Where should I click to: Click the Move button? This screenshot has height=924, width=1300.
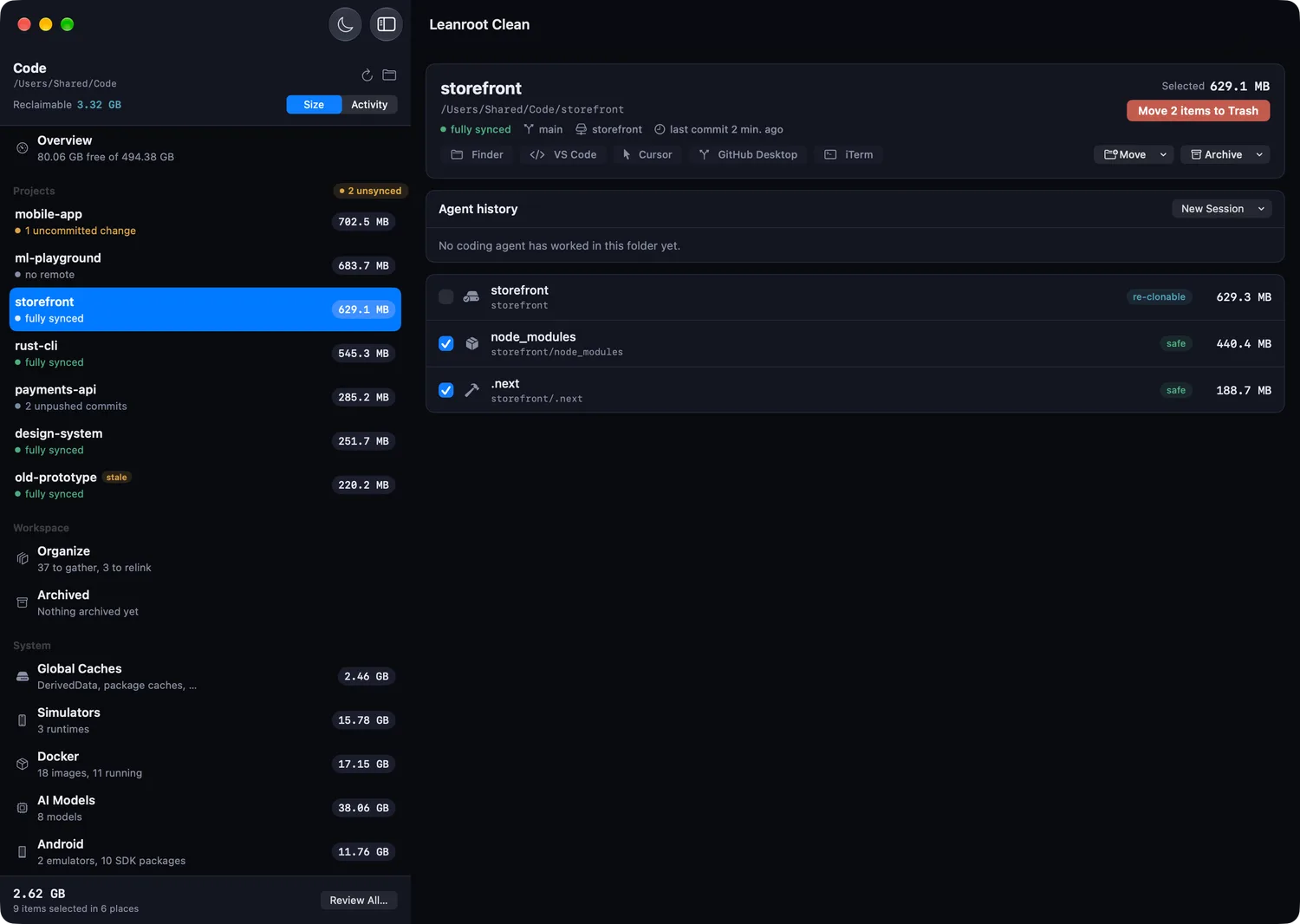[1125, 154]
